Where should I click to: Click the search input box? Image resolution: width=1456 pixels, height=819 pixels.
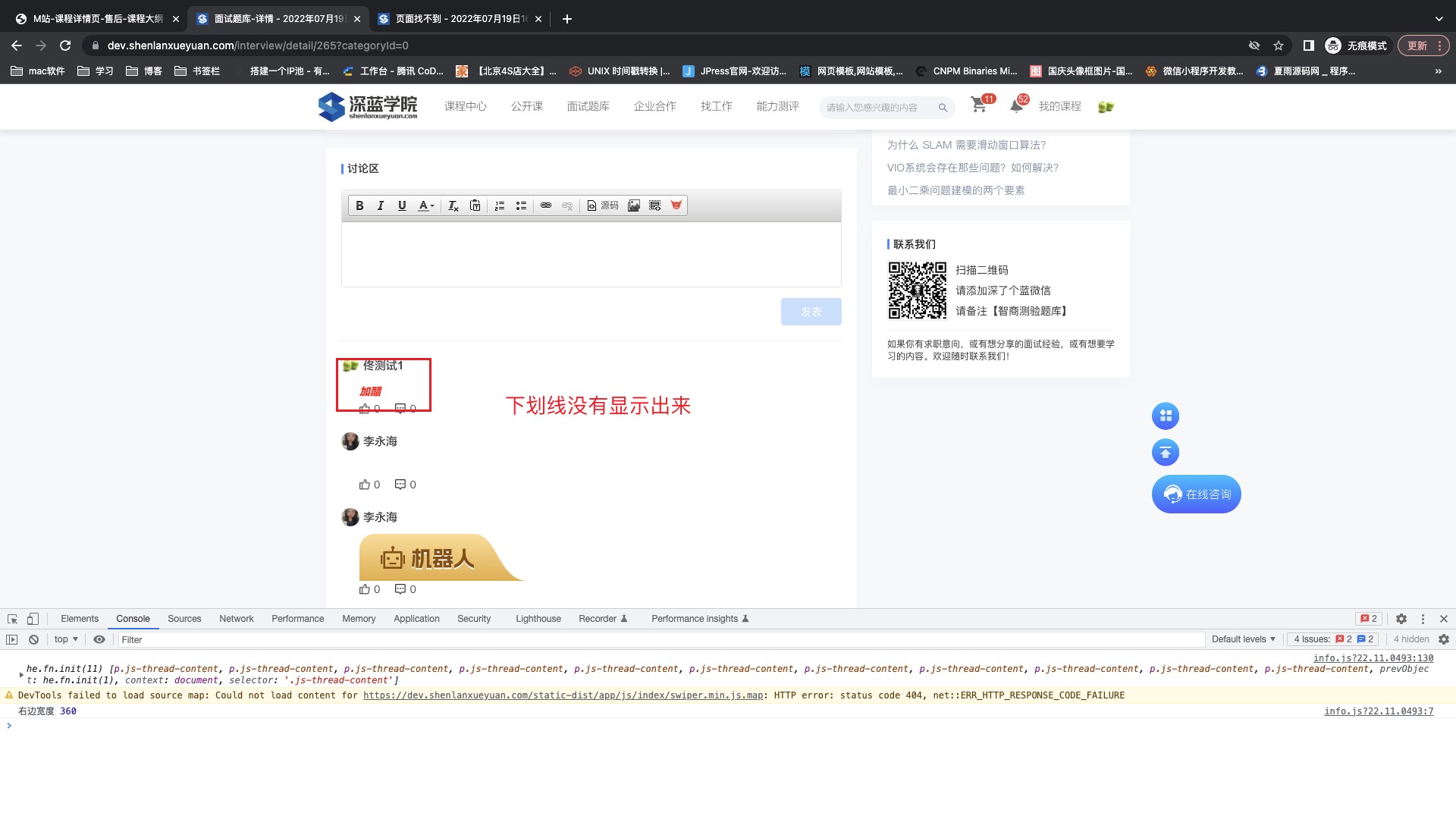[x=880, y=108]
